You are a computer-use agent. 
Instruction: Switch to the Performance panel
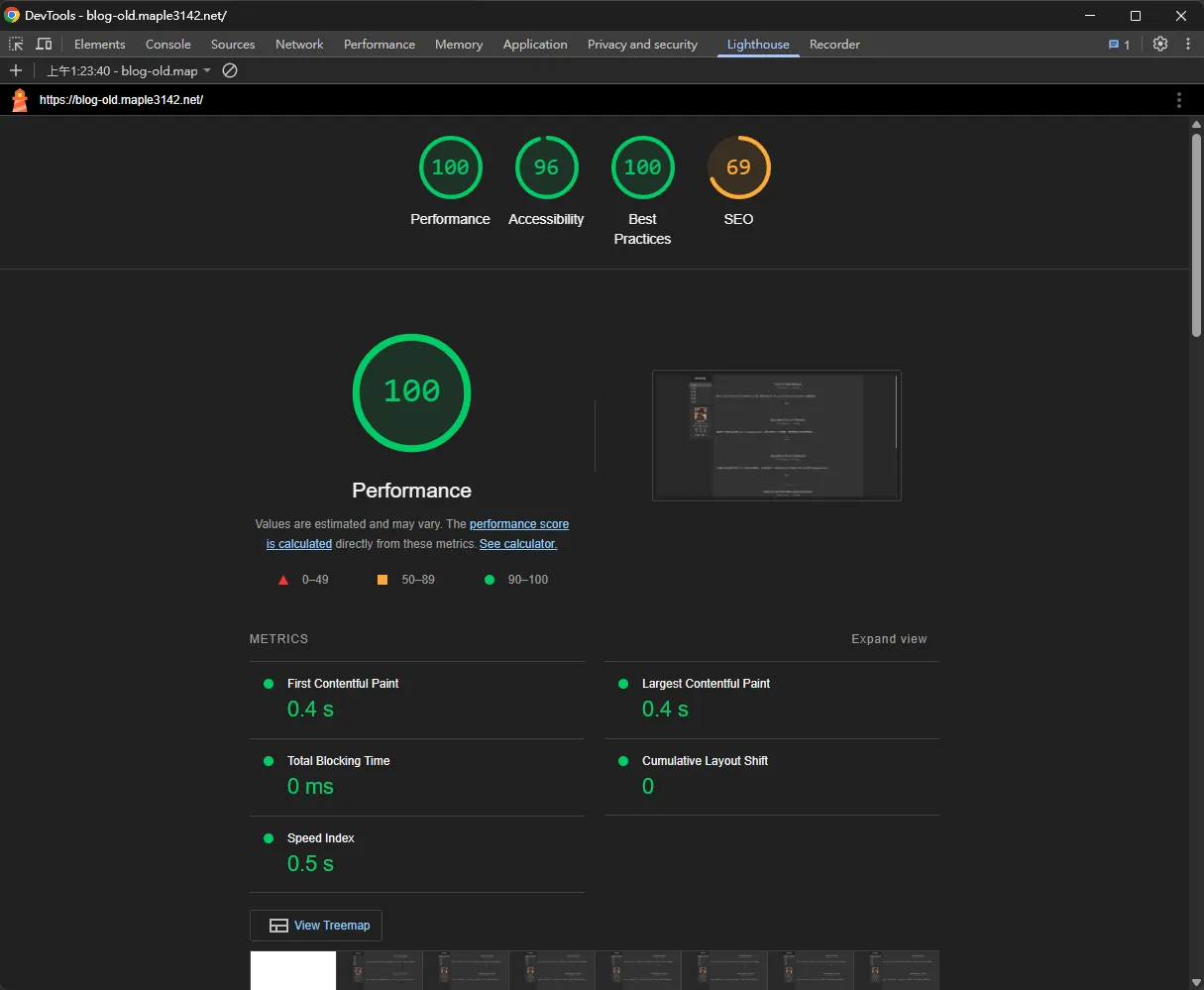tap(380, 44)
